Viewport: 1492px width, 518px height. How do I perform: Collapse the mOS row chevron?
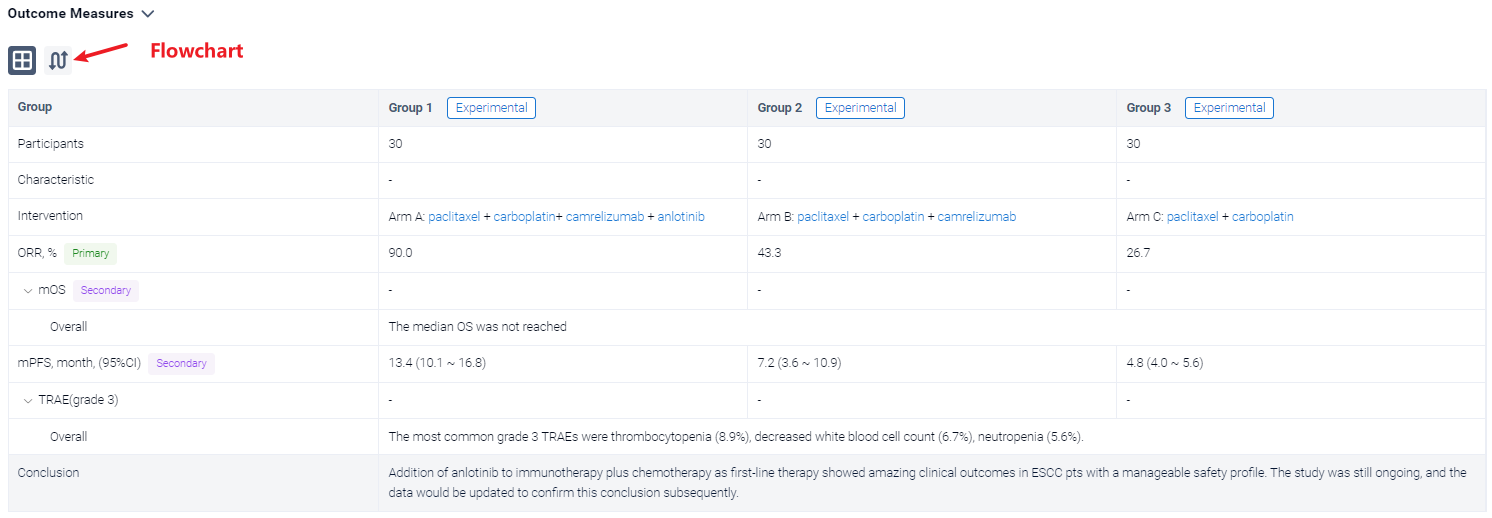(x=28, y=290)
